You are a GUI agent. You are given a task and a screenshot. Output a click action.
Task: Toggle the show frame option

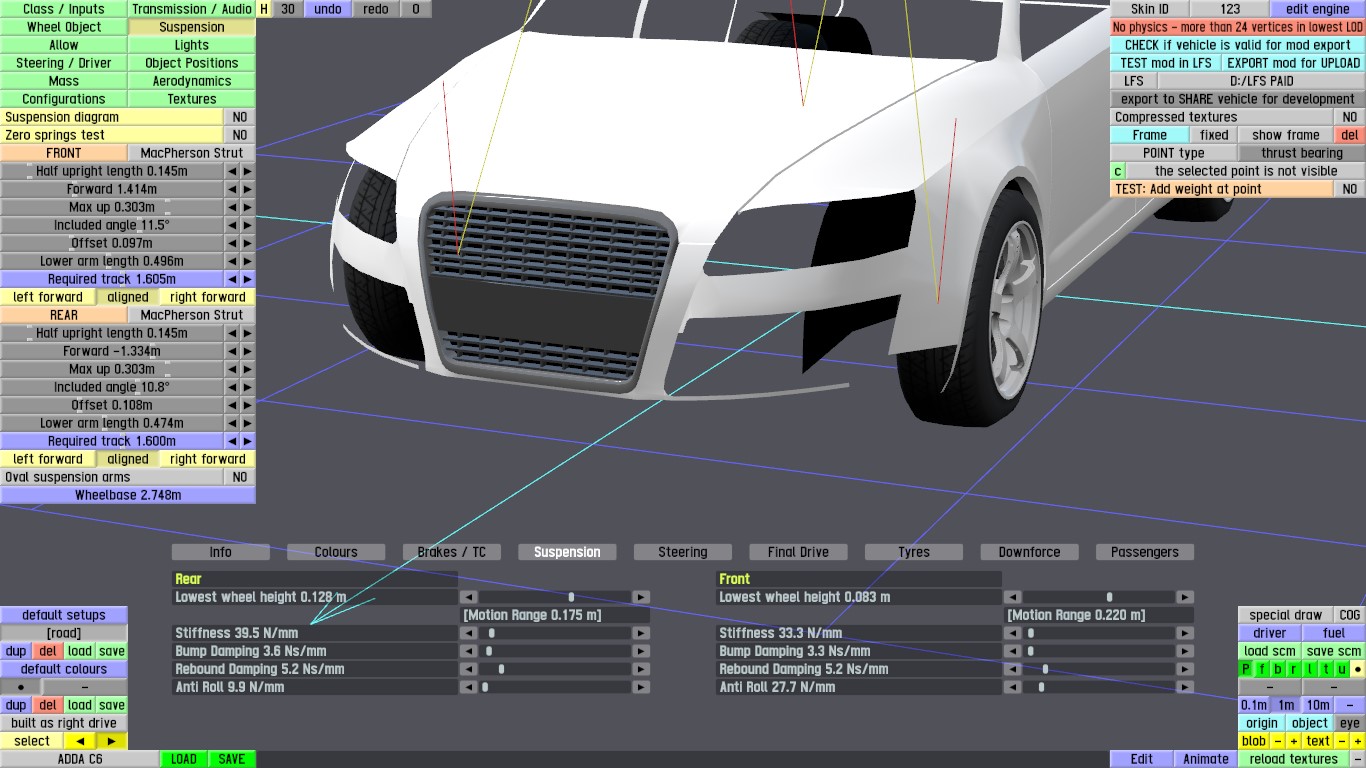[1286, 135]
